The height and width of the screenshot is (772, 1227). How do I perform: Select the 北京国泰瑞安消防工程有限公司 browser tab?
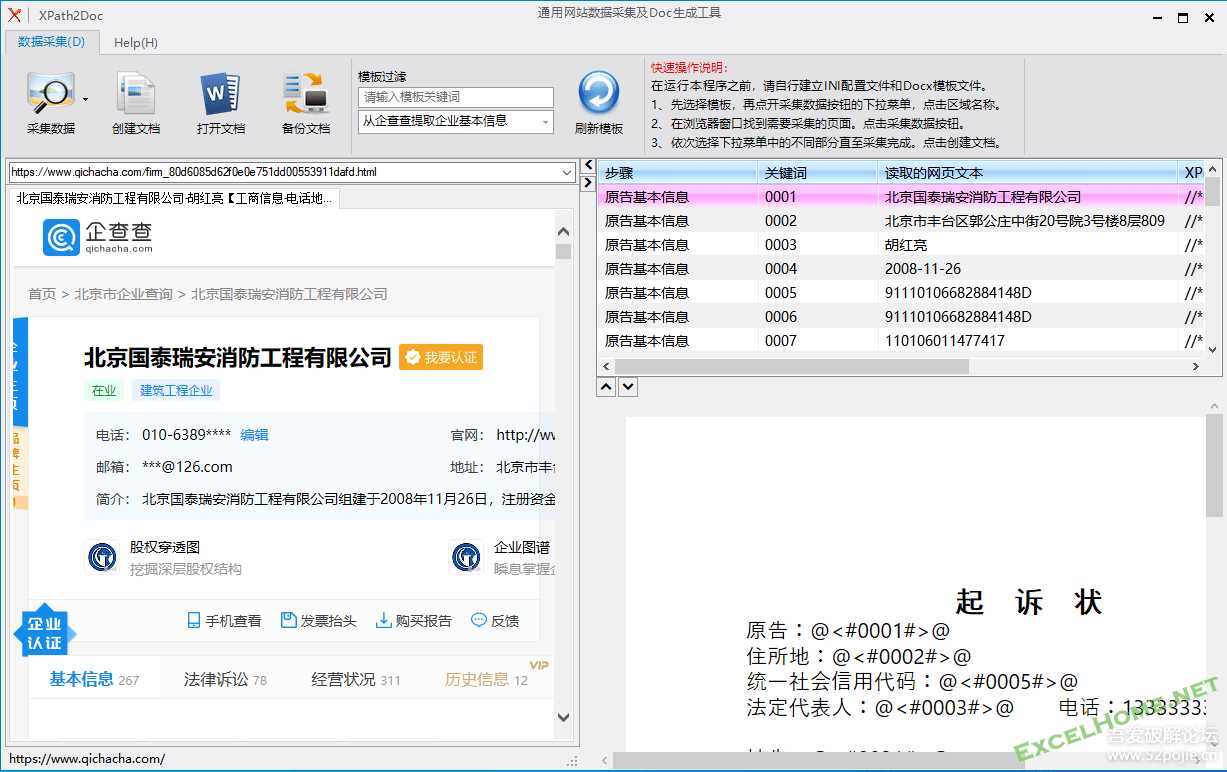[x=174, y=199]
